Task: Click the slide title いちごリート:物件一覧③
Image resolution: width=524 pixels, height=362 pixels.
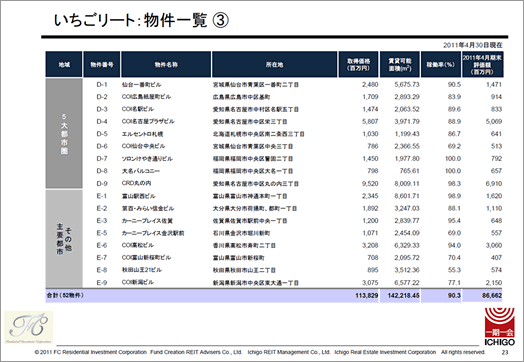Action: 141,20
